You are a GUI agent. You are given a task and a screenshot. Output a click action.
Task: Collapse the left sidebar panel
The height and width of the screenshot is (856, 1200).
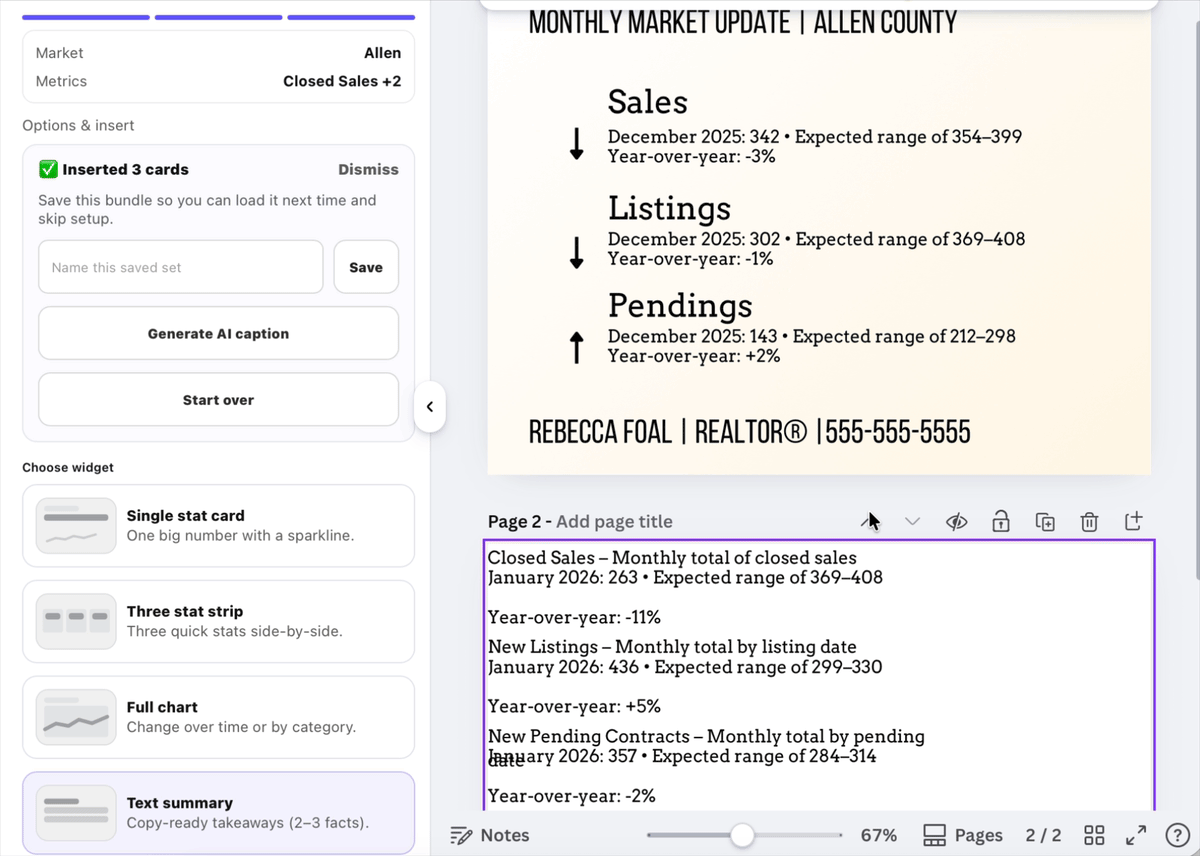pyautogui.click(x=429, y=407)
